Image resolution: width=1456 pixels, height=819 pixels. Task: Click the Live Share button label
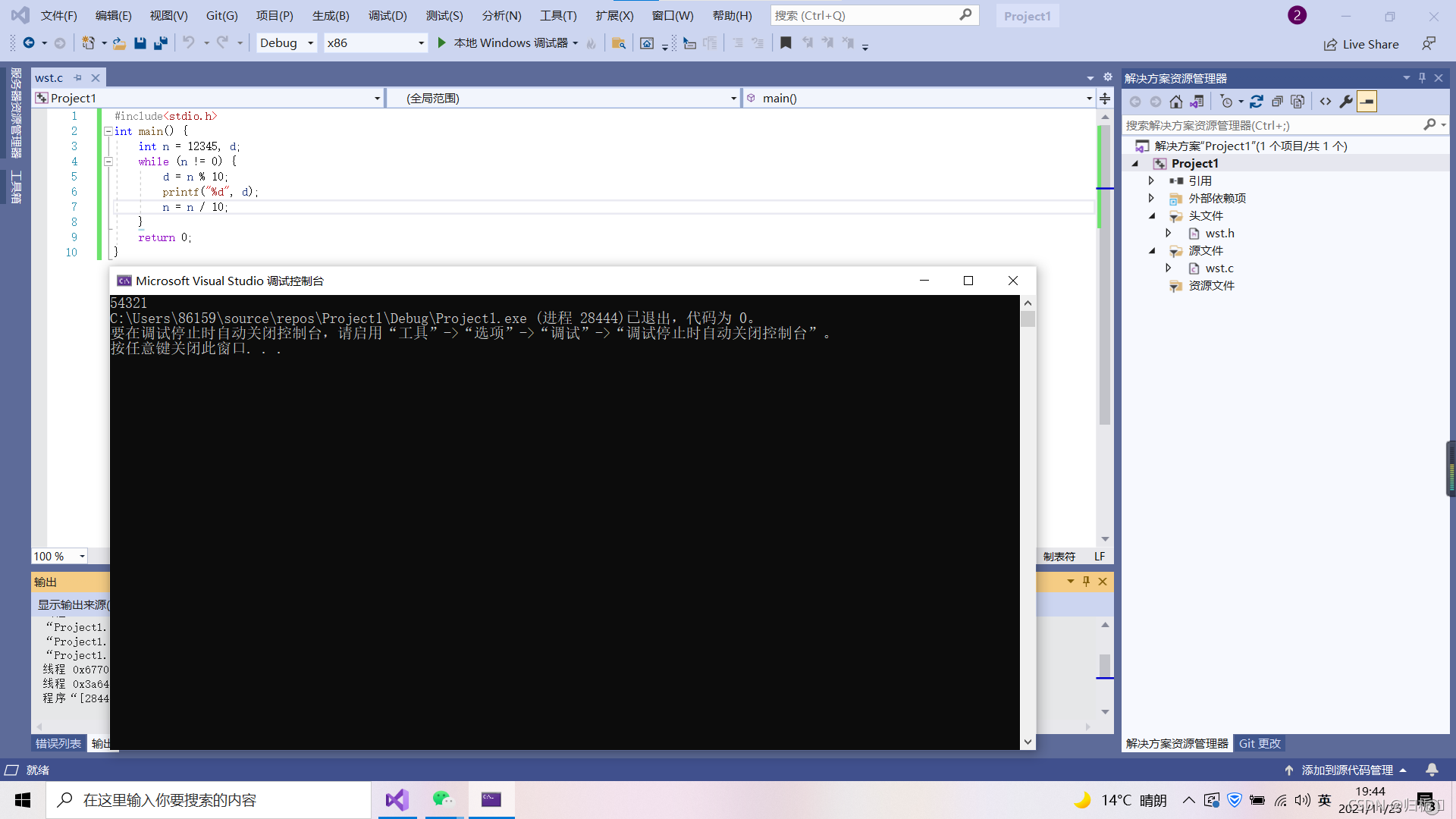point(1370,45)
